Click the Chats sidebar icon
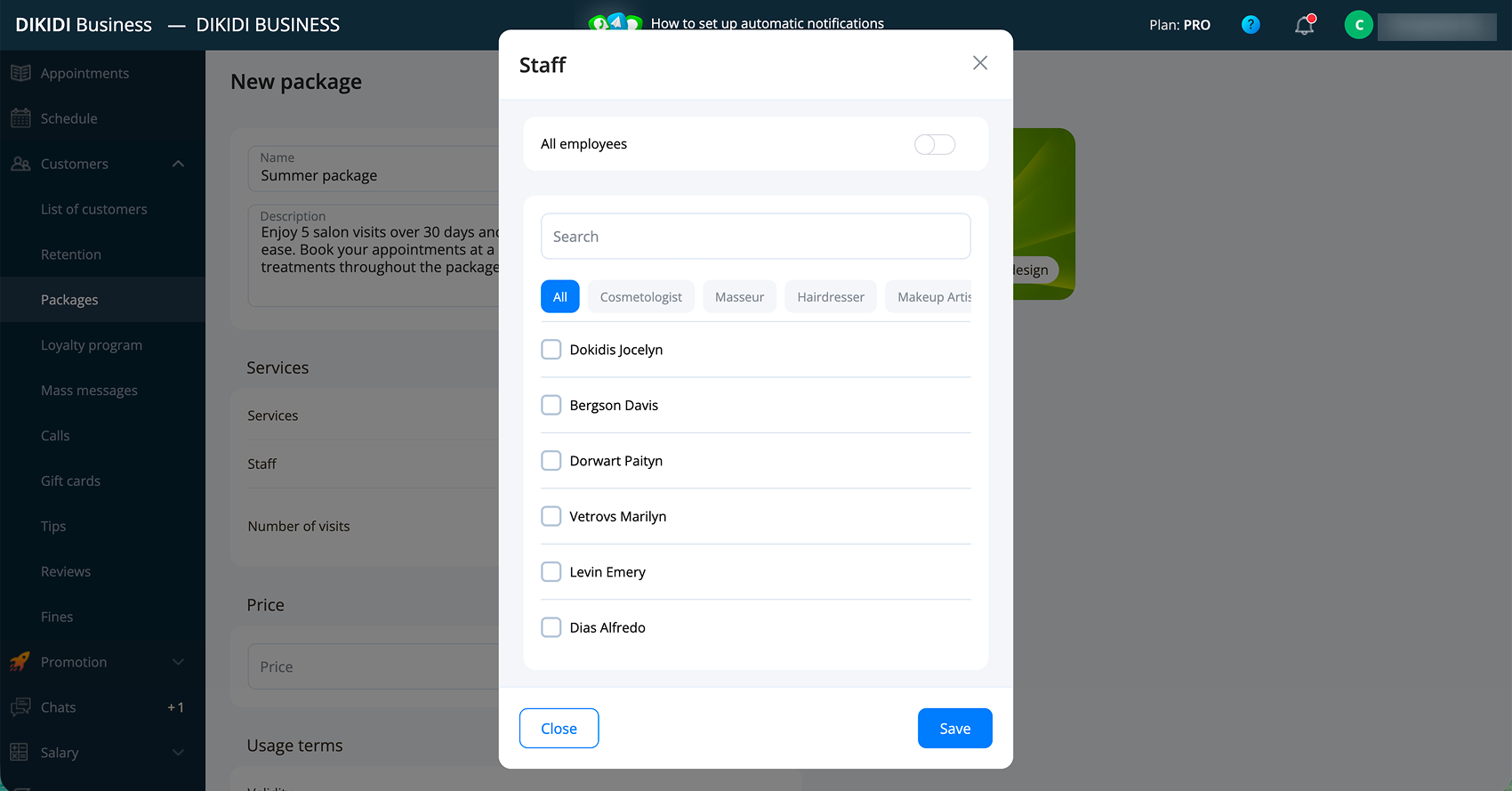This screenshot has height=791, width=1512. click(x=20, y=707)
